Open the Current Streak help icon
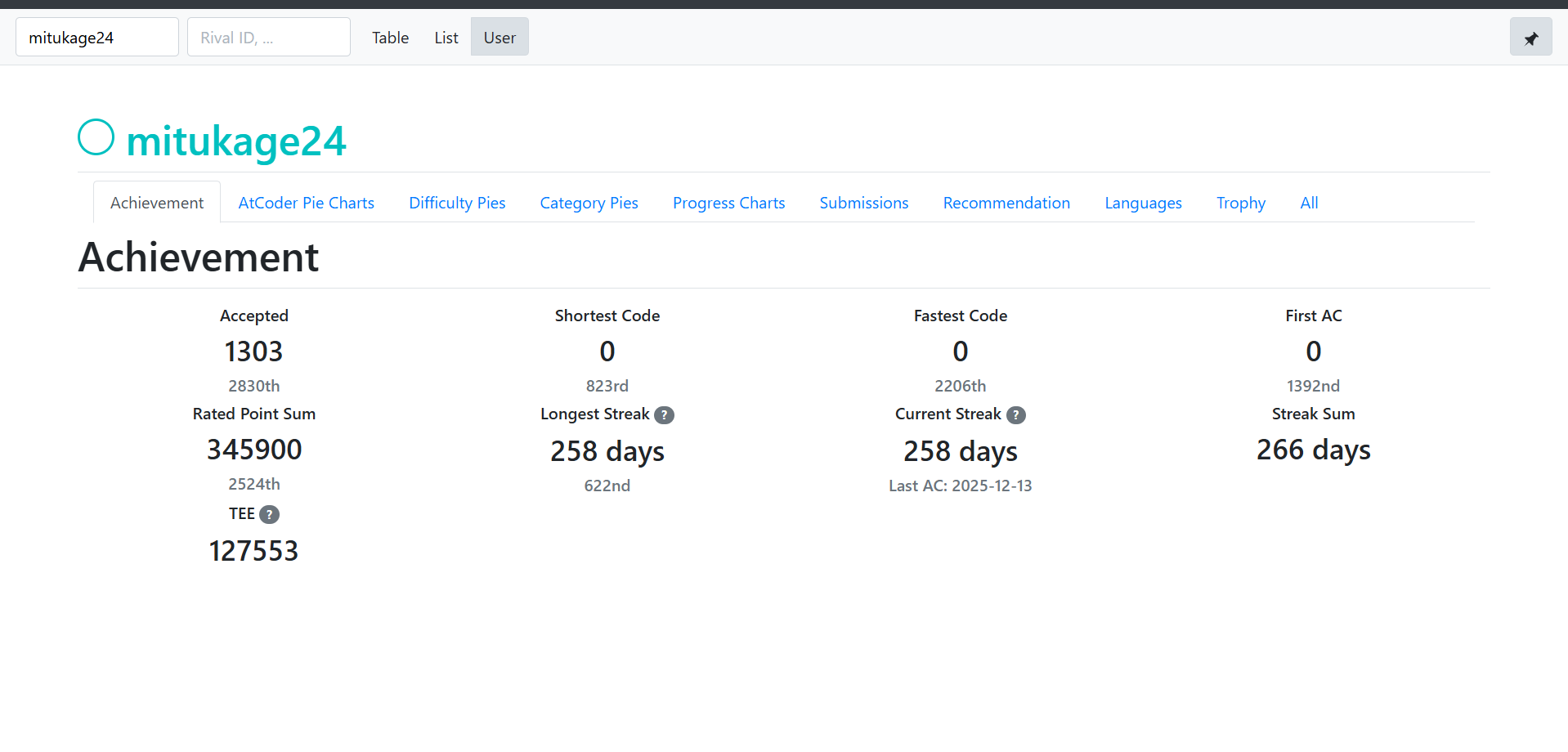This screenshot has height=752, width=1568. pyautogui.click(x=1016, y=415)
